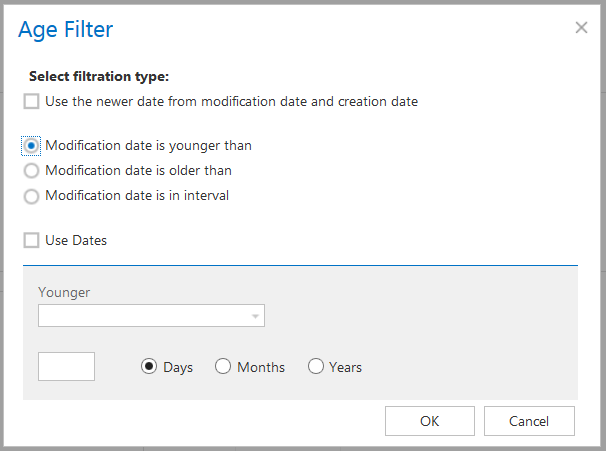Screen dimensions: 606x451
Task: Set the unit to Years
Action: pos(316,367)
